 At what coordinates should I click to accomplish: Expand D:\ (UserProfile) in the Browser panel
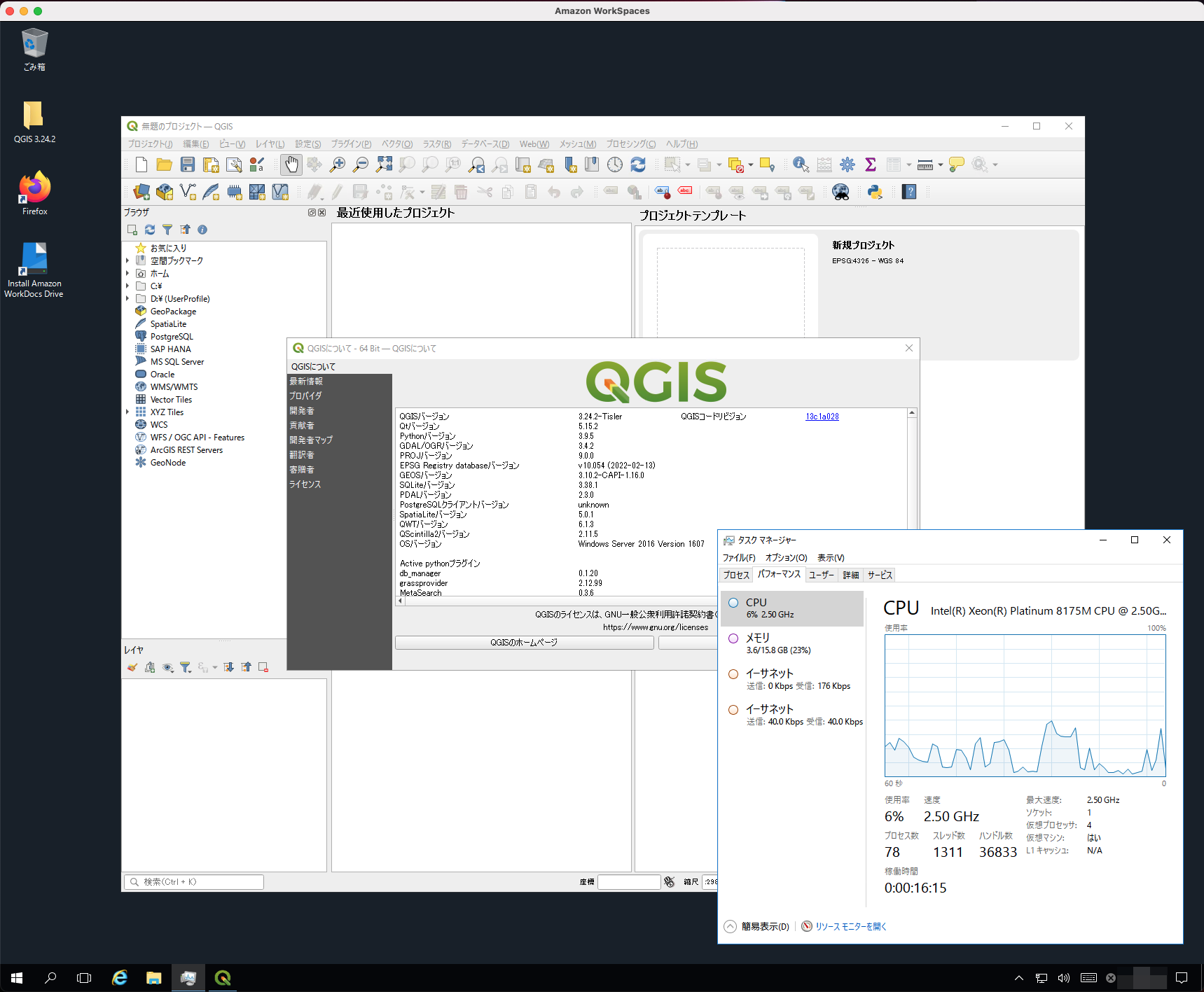click(x=127, y=298)
